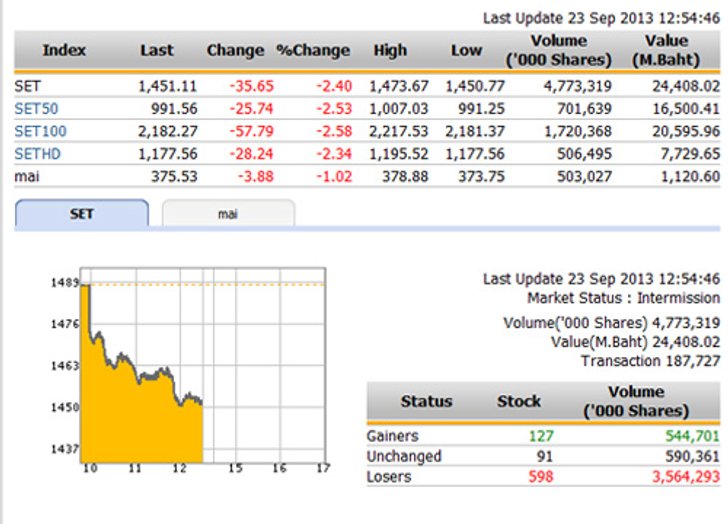Select SET100 change -57.79
Image resolution: width=728 pixels, height=524 pixels.
251,131
